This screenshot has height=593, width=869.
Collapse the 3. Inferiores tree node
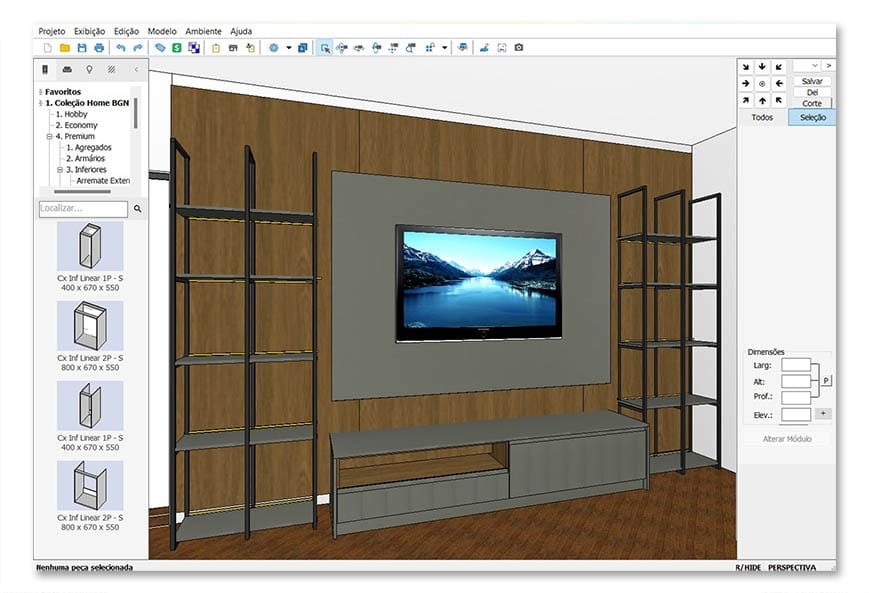59,169
